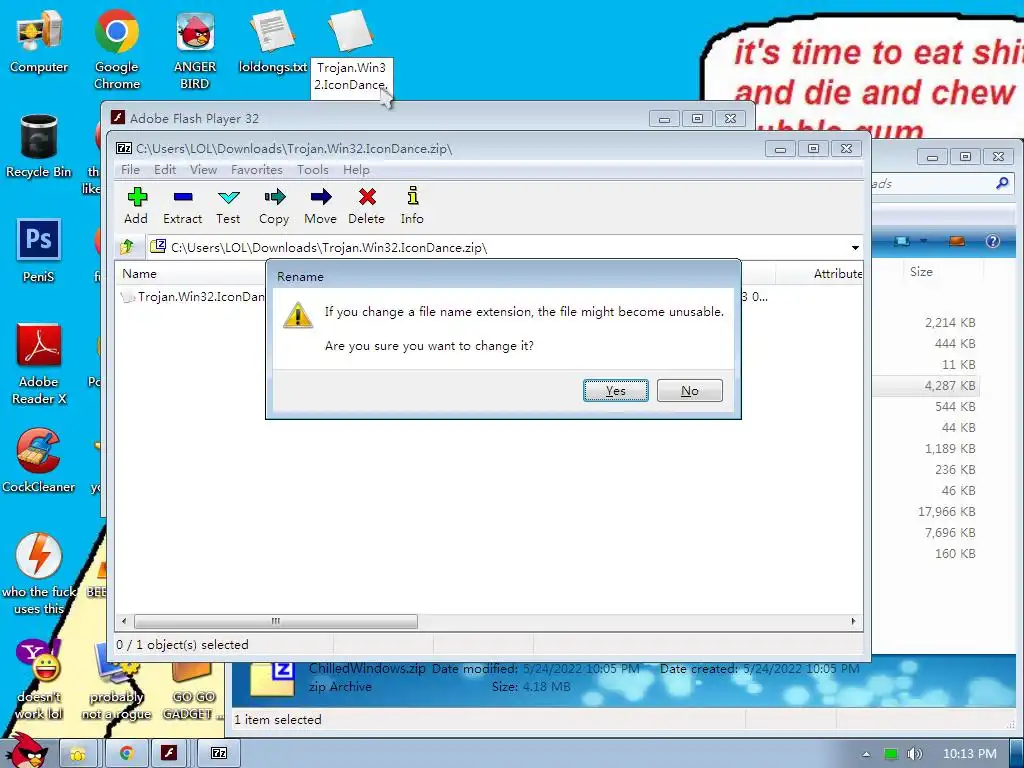Select the loldongs.txt desktop file
1024x768 pixels.
click(273, 40)
